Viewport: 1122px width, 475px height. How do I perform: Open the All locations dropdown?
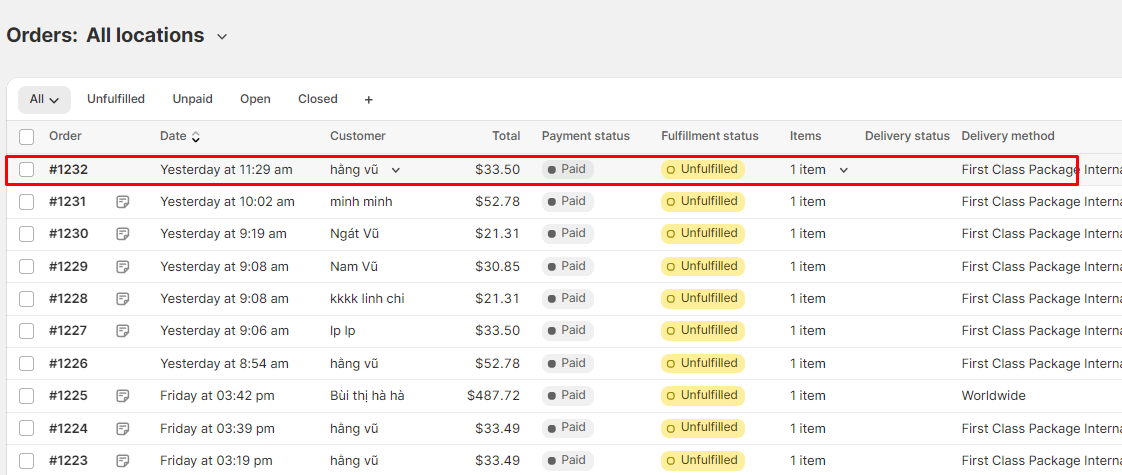(157, 36)
